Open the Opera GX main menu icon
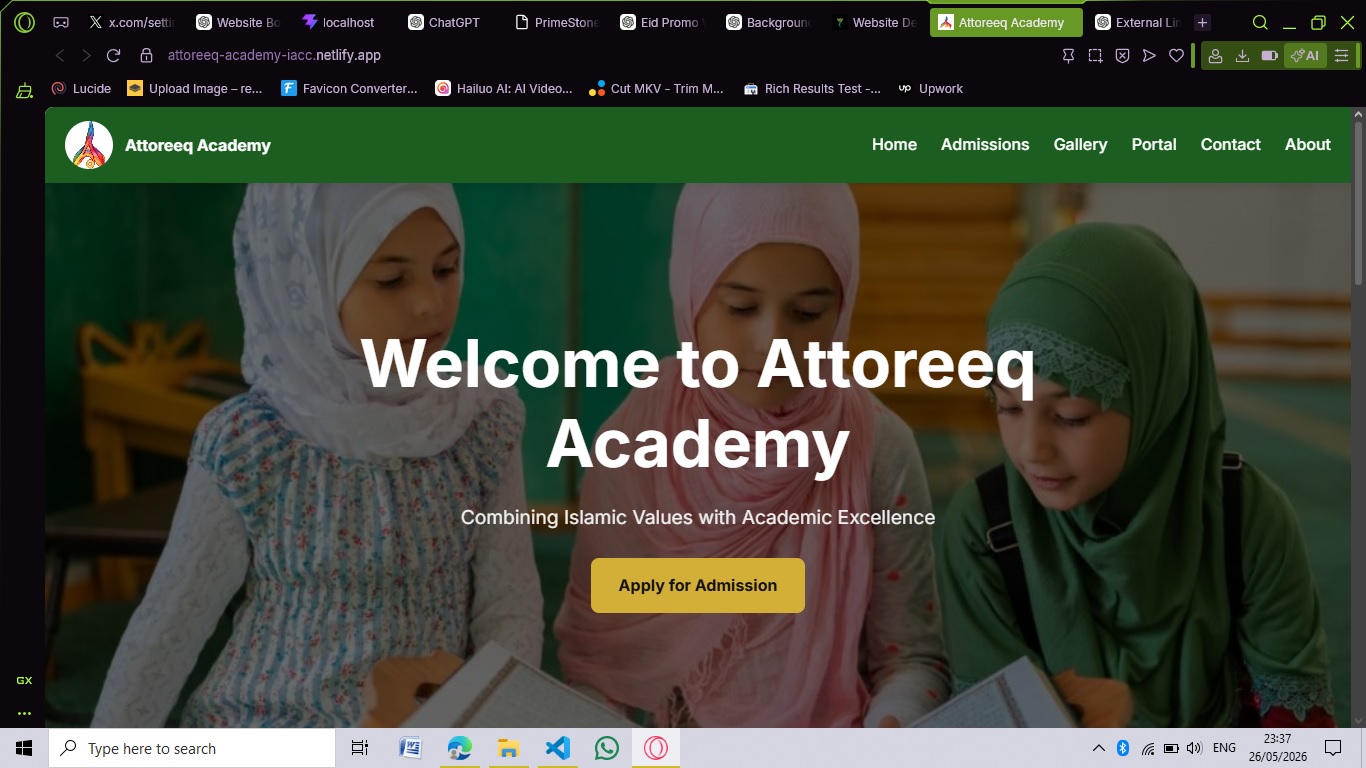 pyautogui.click(x=24, y=22)
